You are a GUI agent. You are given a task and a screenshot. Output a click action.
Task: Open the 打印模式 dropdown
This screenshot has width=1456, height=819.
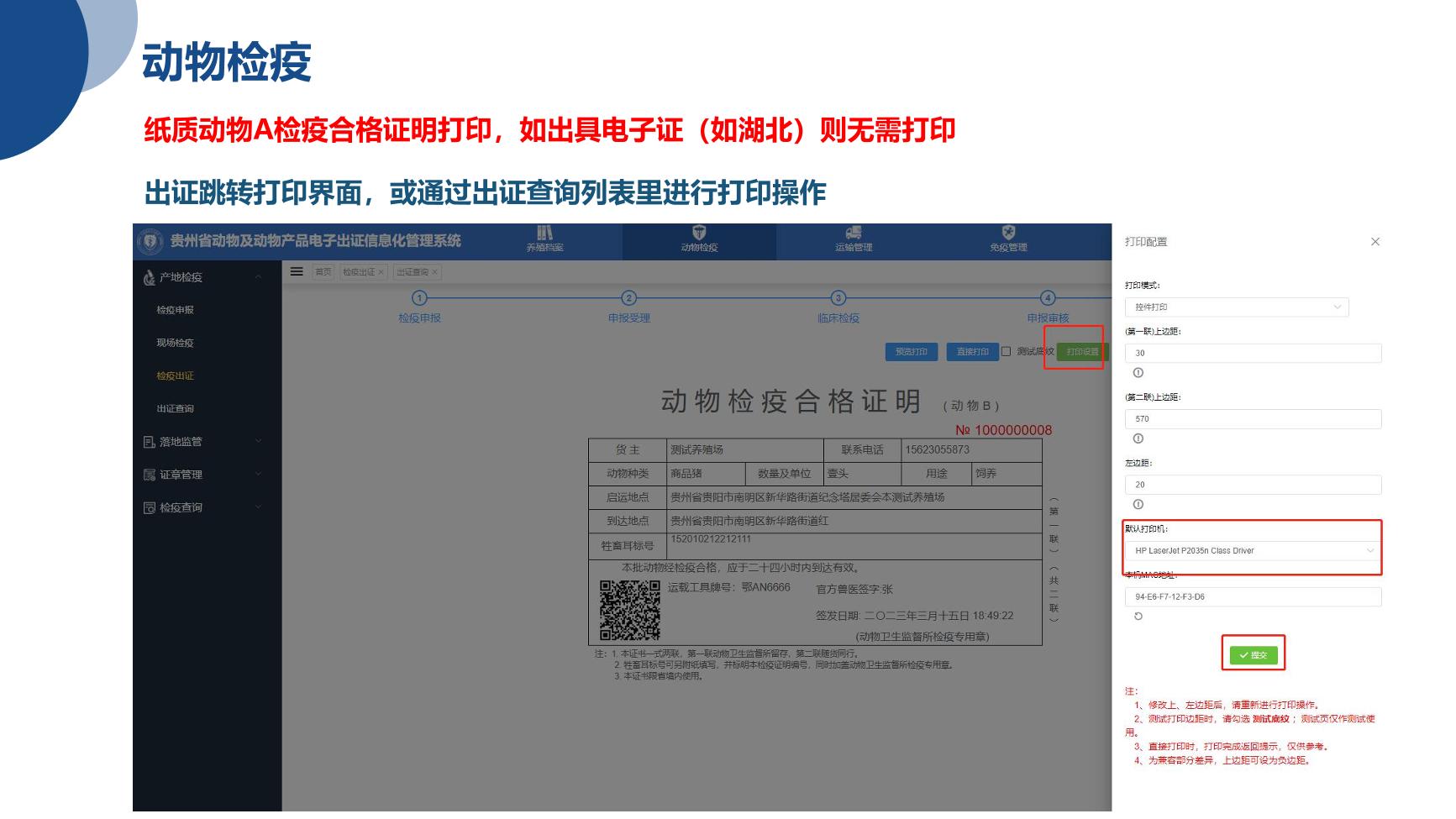[1236, 307]
